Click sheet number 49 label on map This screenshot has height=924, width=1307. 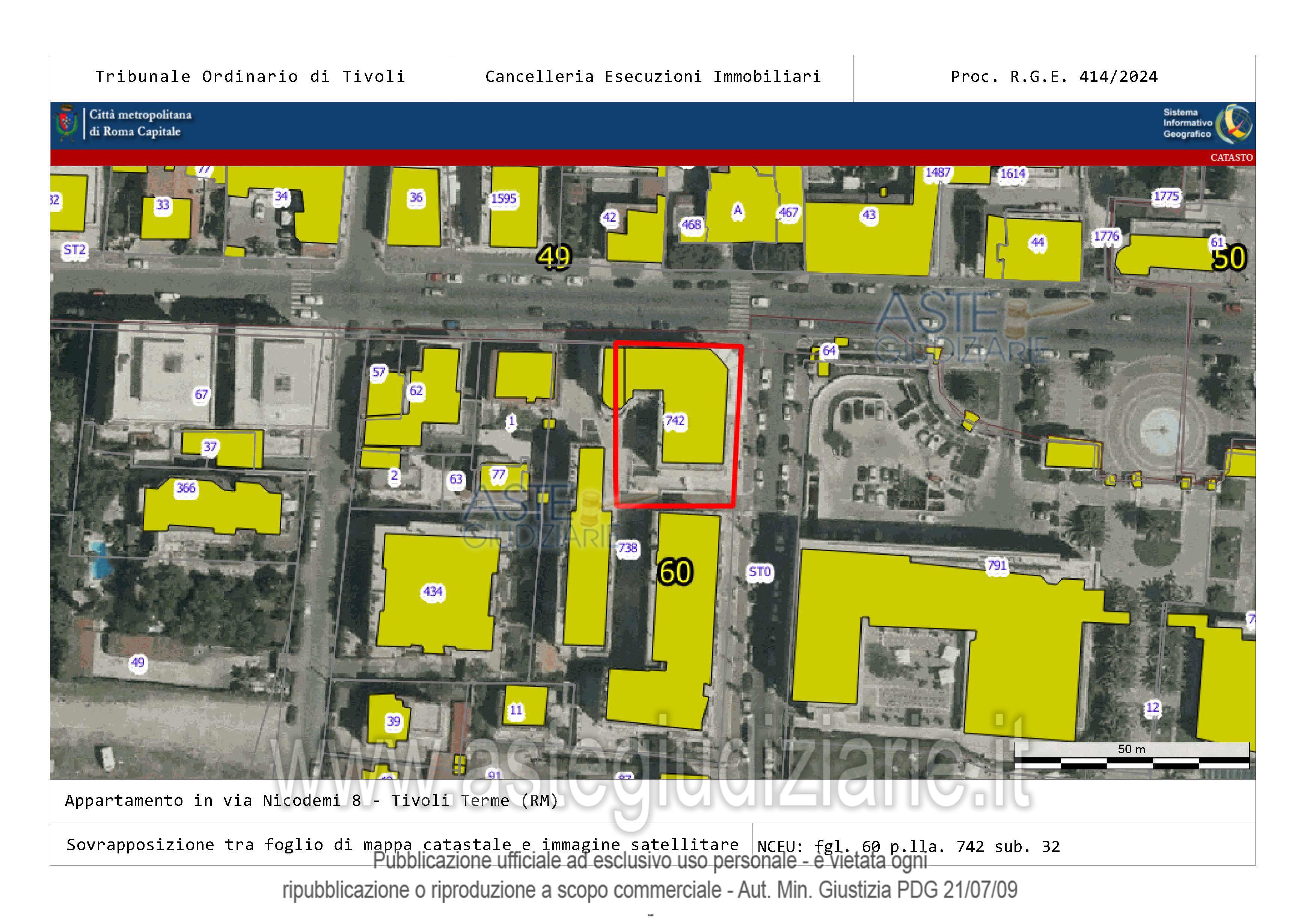point(554,257)
